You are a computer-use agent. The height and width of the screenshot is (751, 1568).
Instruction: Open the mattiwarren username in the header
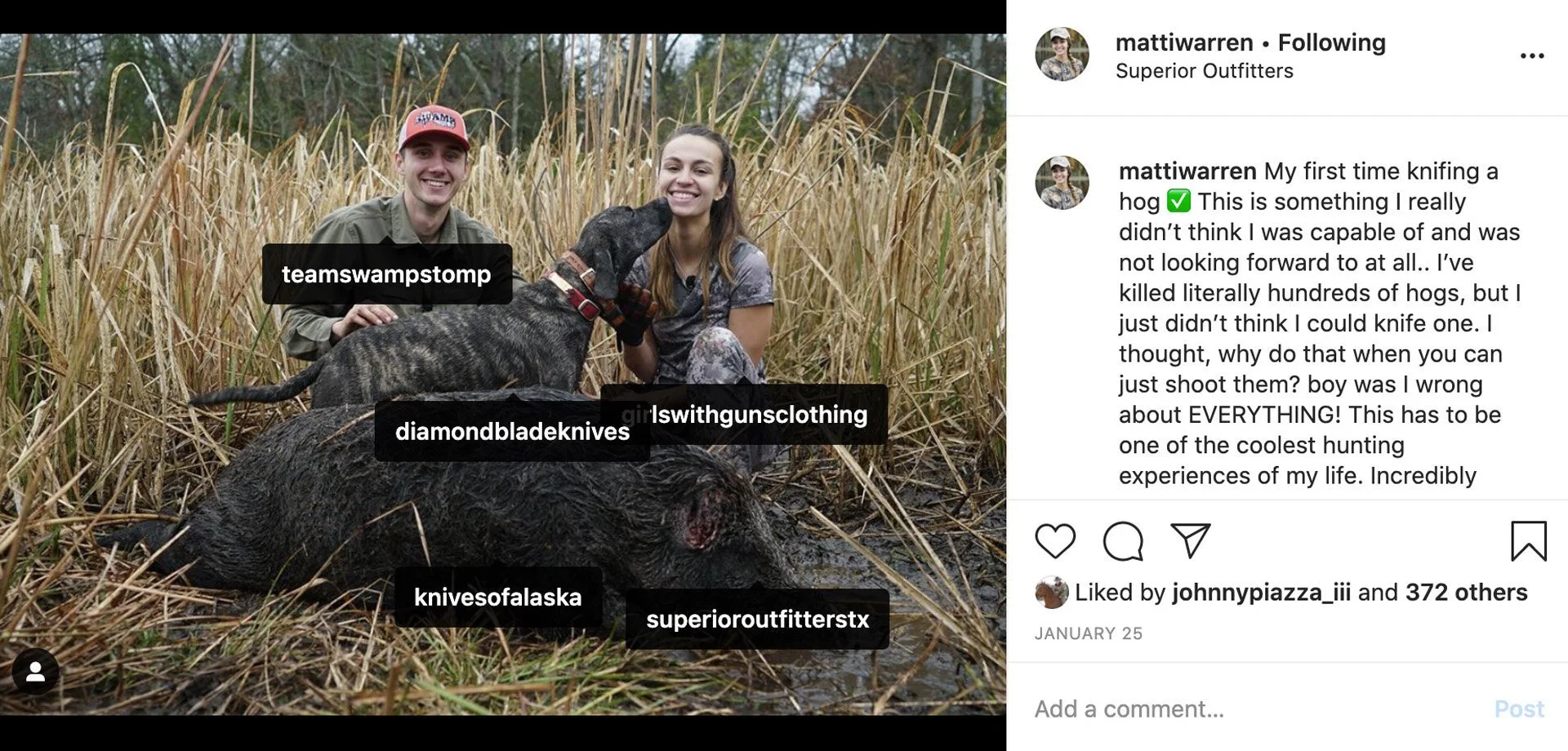pyautogui.click(x=1183, y=42)
